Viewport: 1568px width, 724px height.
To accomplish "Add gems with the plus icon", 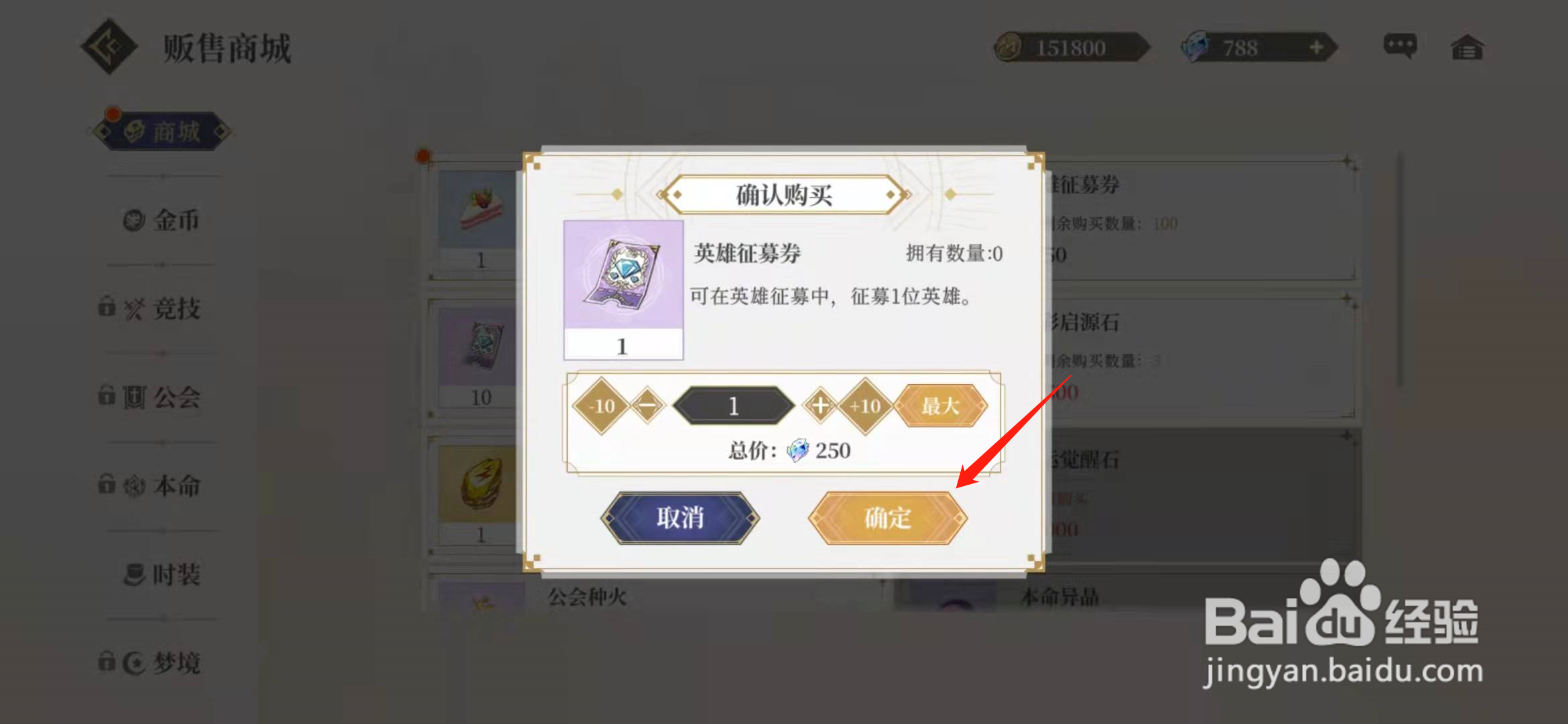I will pyautogui.click(x=1316, y=48).
